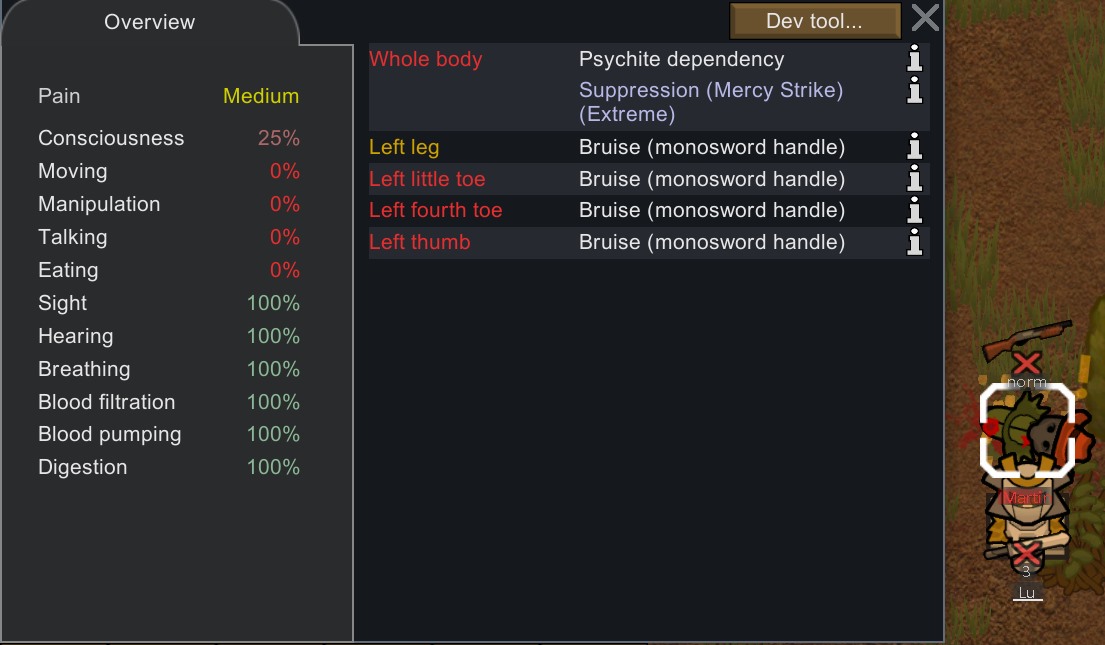Image resolution: width=1105 pixels, height=645 pixels.
Task: Click the Blood filtration capacity row
Action: tap(168, 402)
